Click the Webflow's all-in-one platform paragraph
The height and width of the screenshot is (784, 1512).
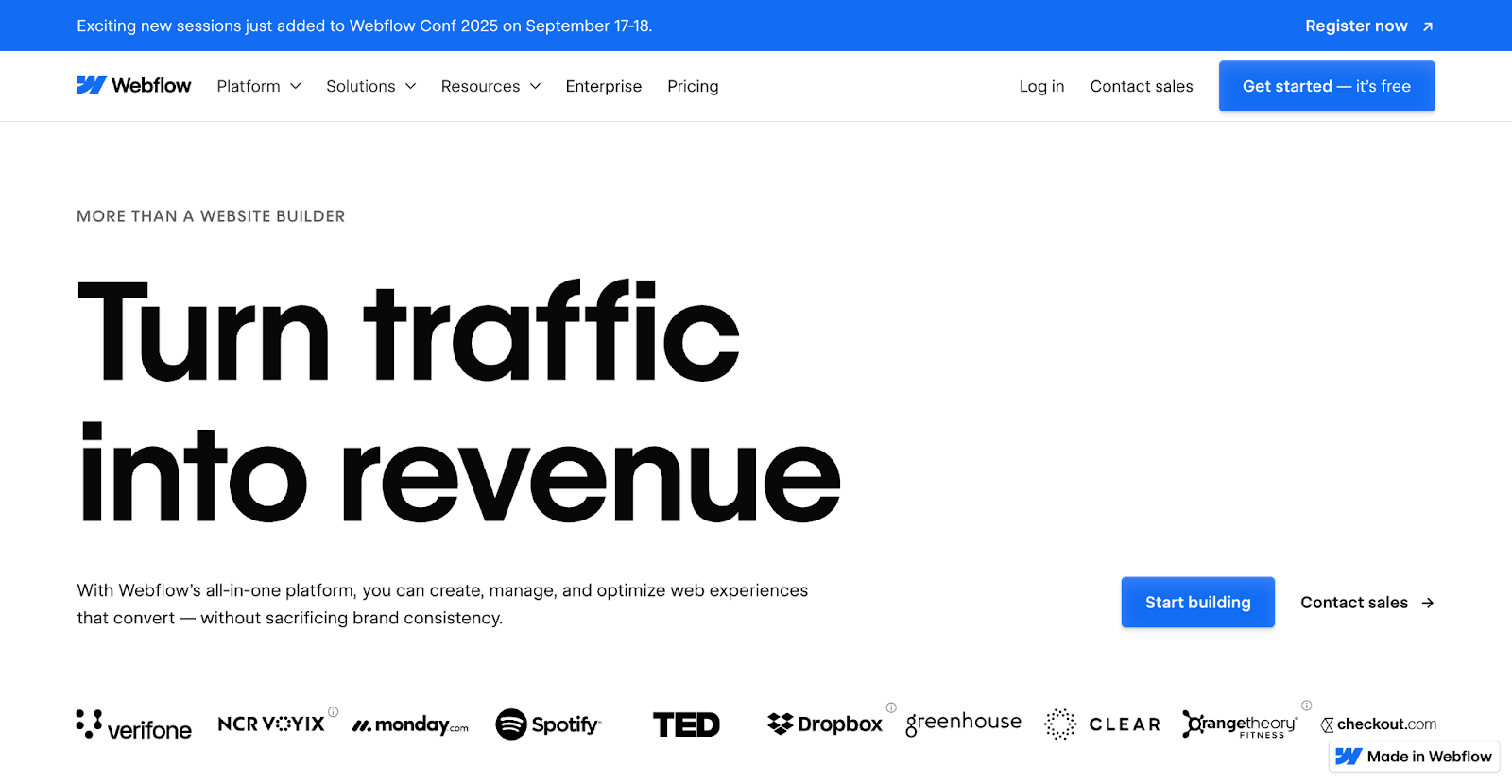442,604
